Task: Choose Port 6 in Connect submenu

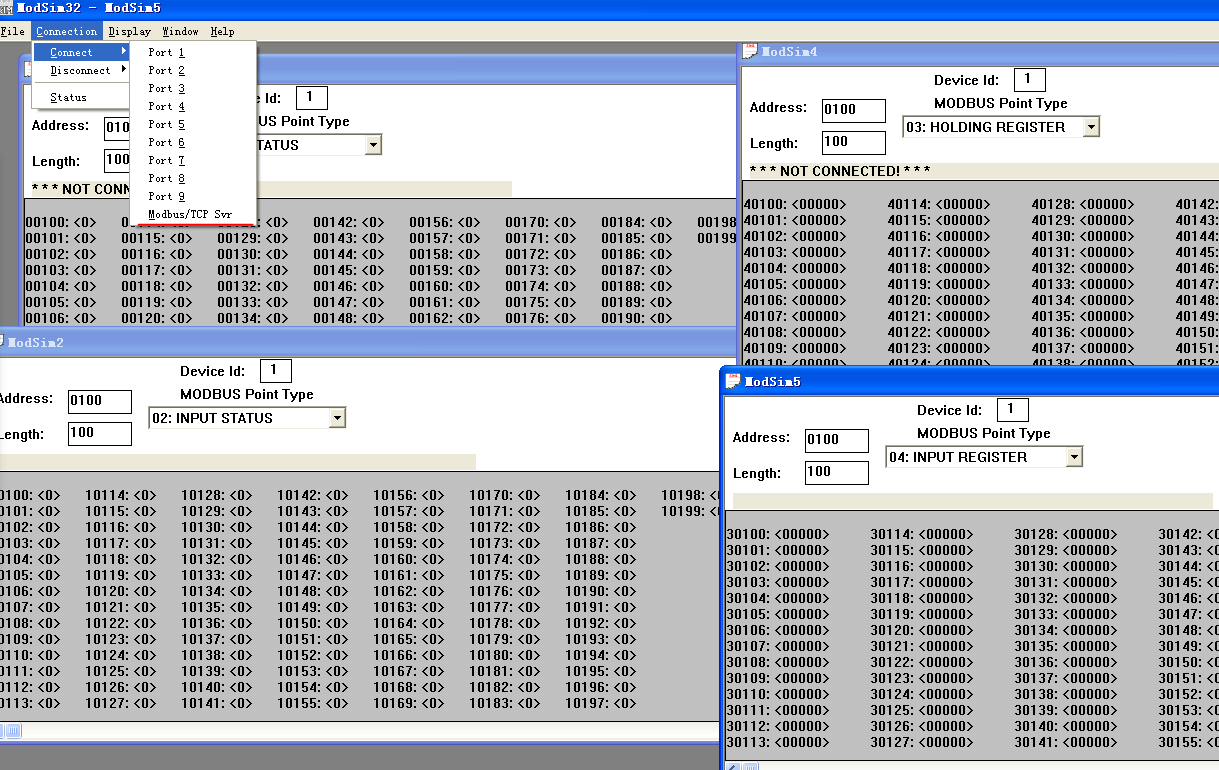Action: click(193, 142)
